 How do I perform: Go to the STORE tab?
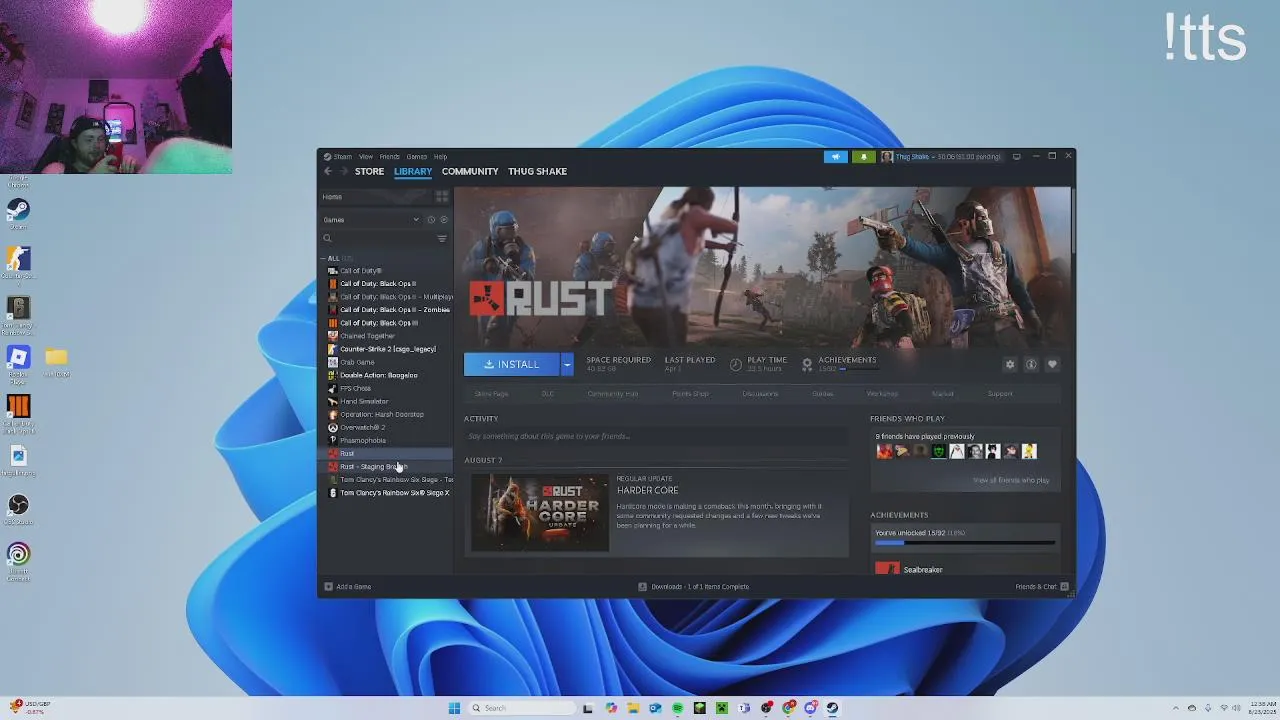pyautogui.click(x=369, y=171)
